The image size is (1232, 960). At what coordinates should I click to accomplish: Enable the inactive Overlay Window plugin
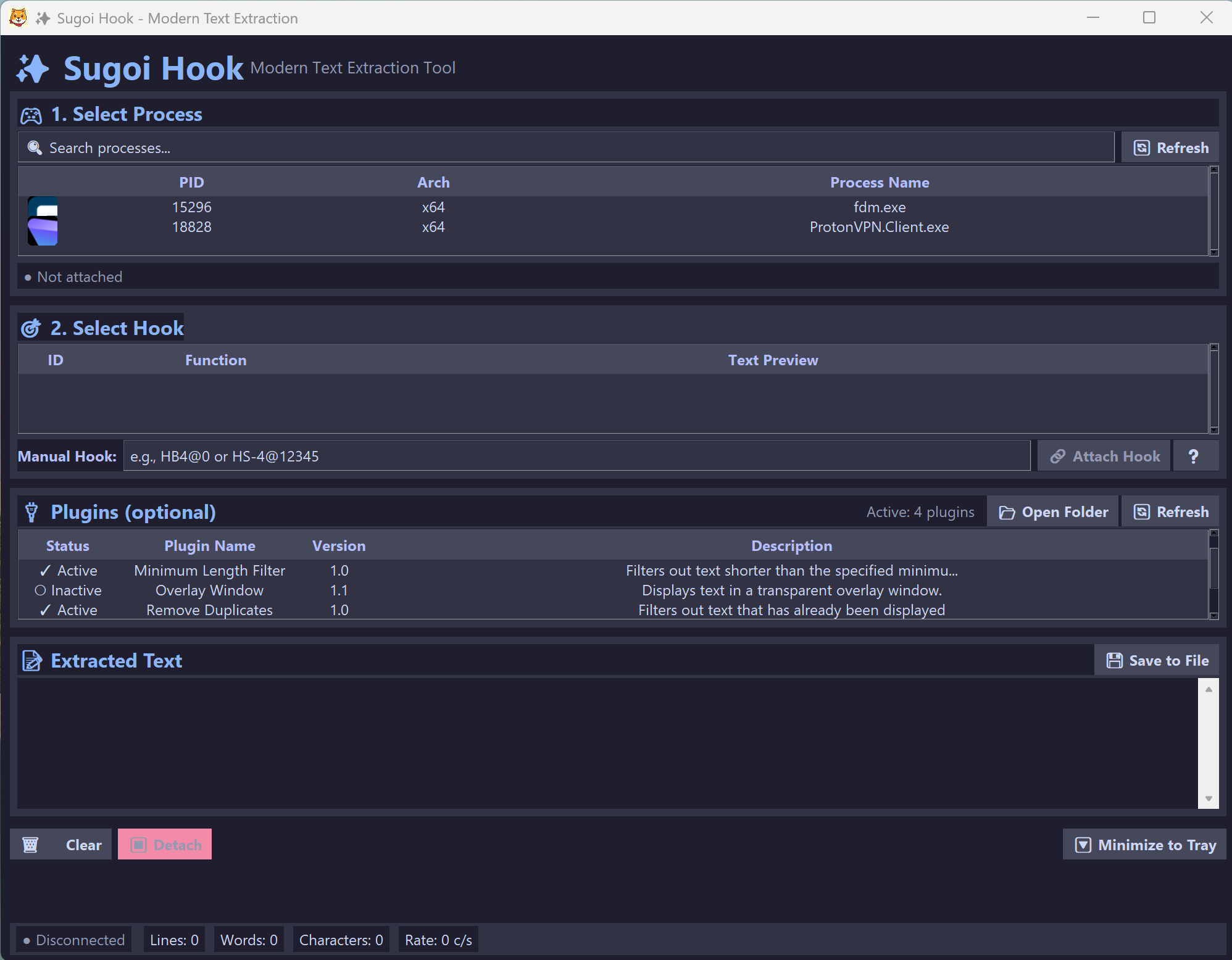point(68,590)
